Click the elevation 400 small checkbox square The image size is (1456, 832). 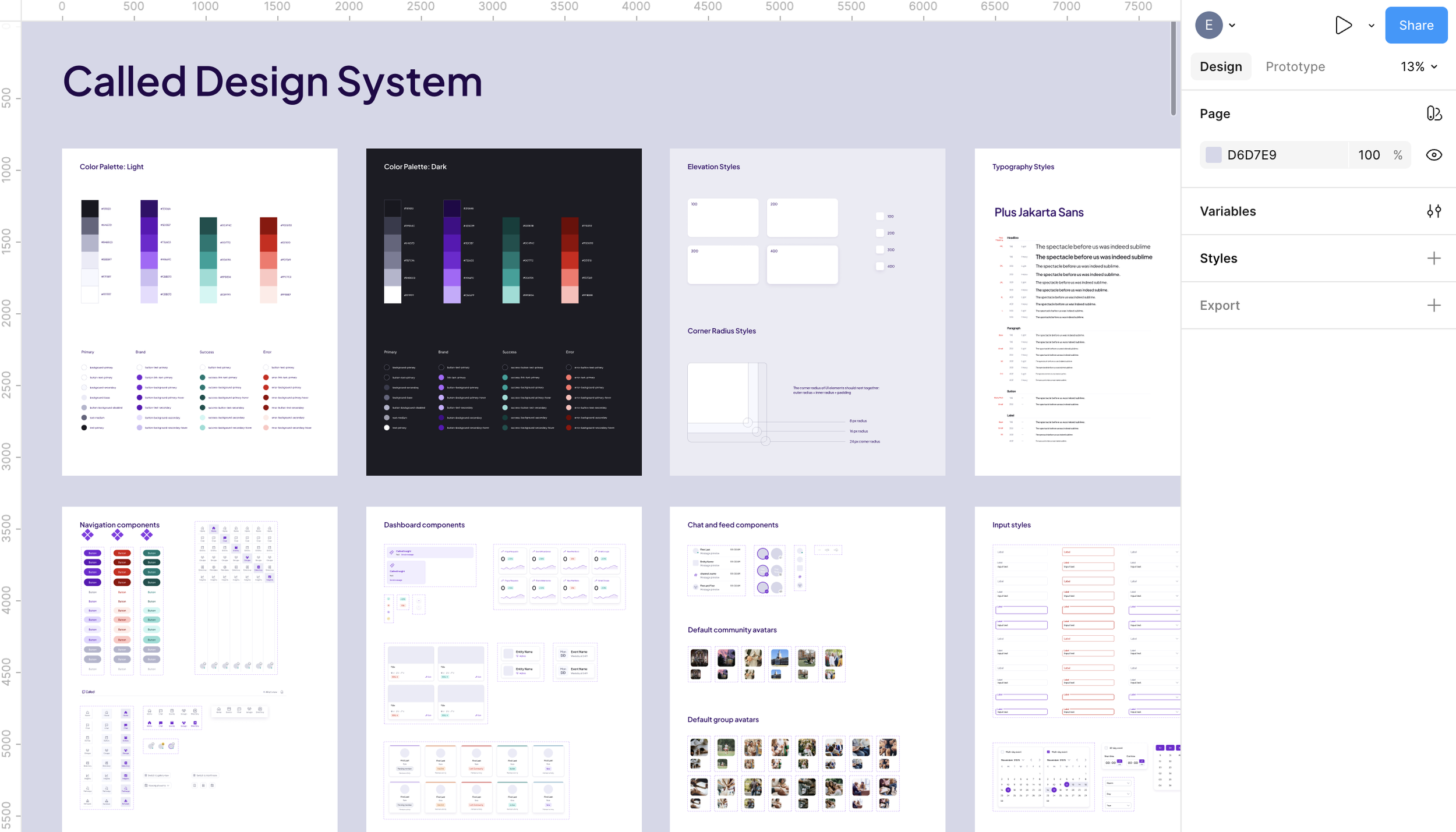click(x=879, y=267)
